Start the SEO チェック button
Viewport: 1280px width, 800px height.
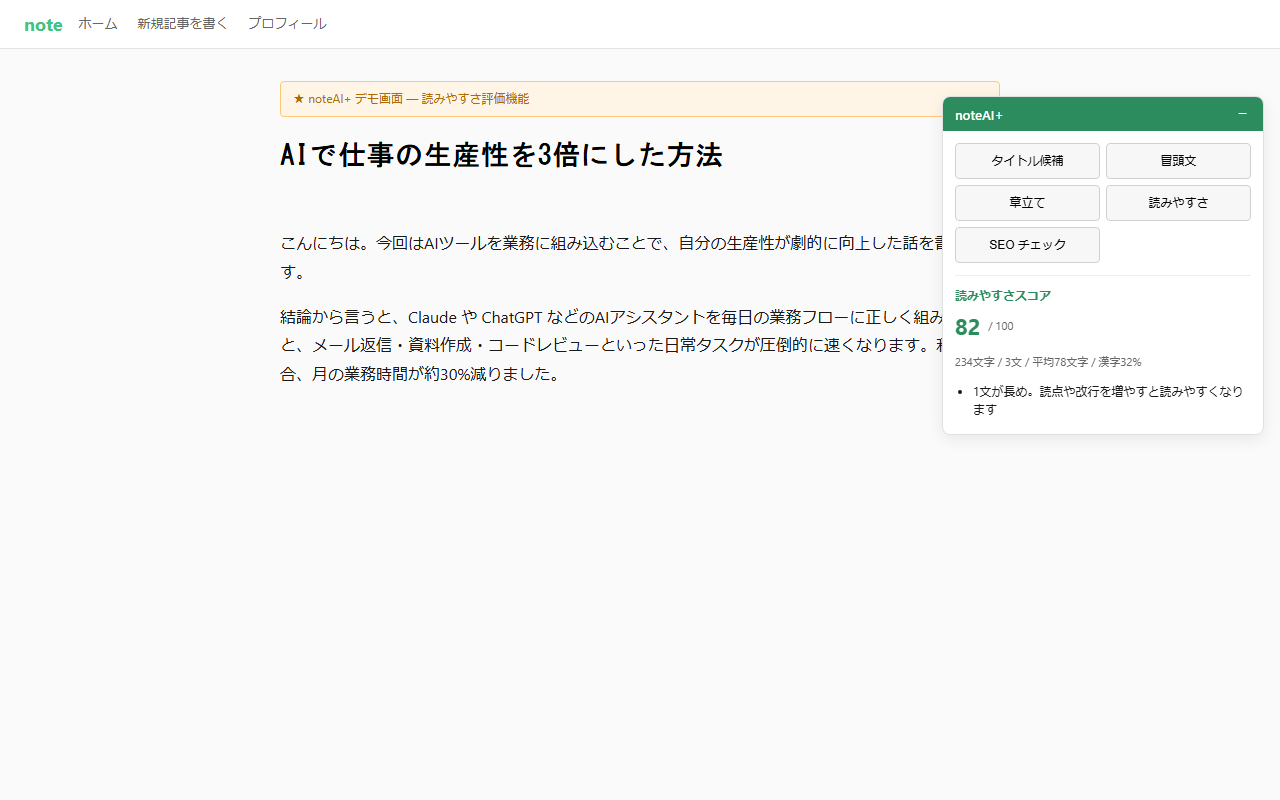pyautogui.click(x=1027, y=245)
